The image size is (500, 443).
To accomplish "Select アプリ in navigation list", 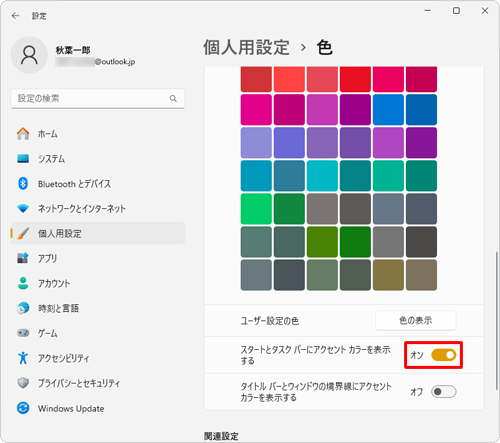I will click(98, 258).
